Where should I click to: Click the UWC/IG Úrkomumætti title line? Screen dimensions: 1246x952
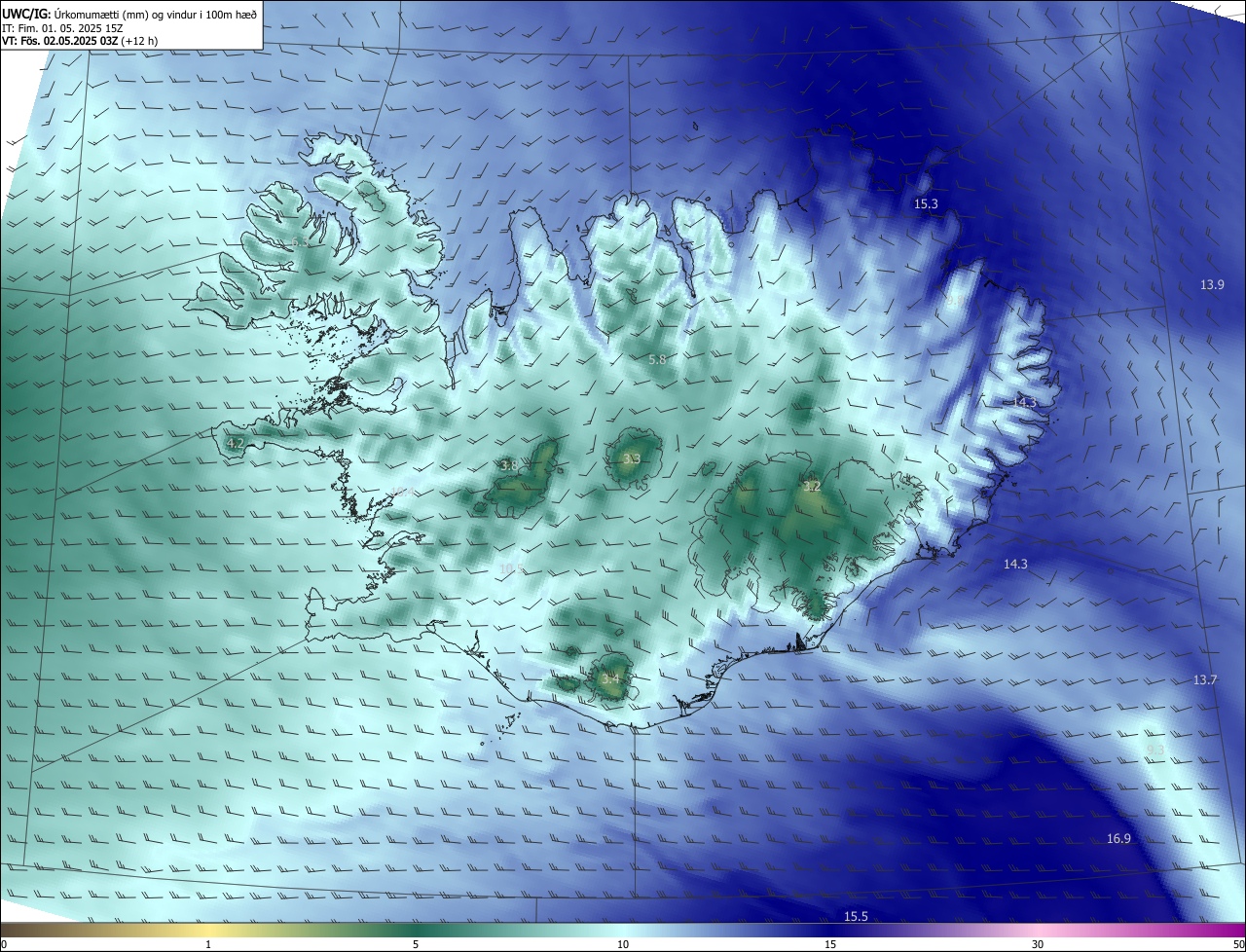(129, 14)
